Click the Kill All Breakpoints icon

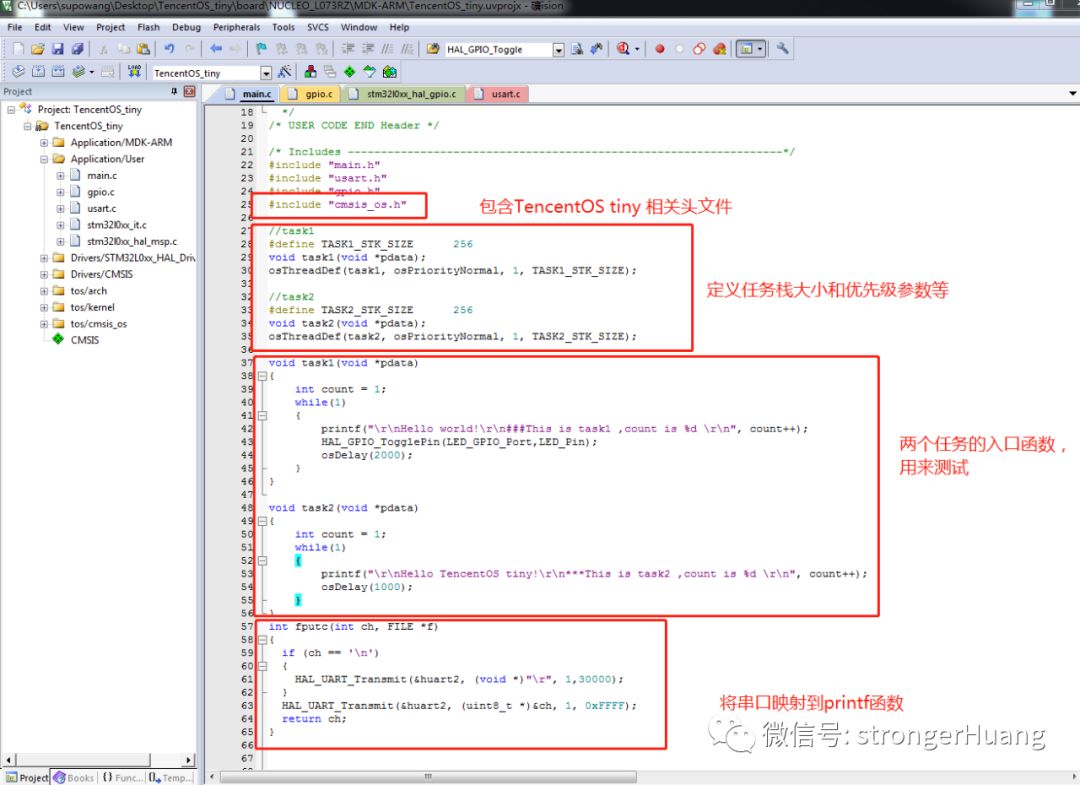pos(720,49)
